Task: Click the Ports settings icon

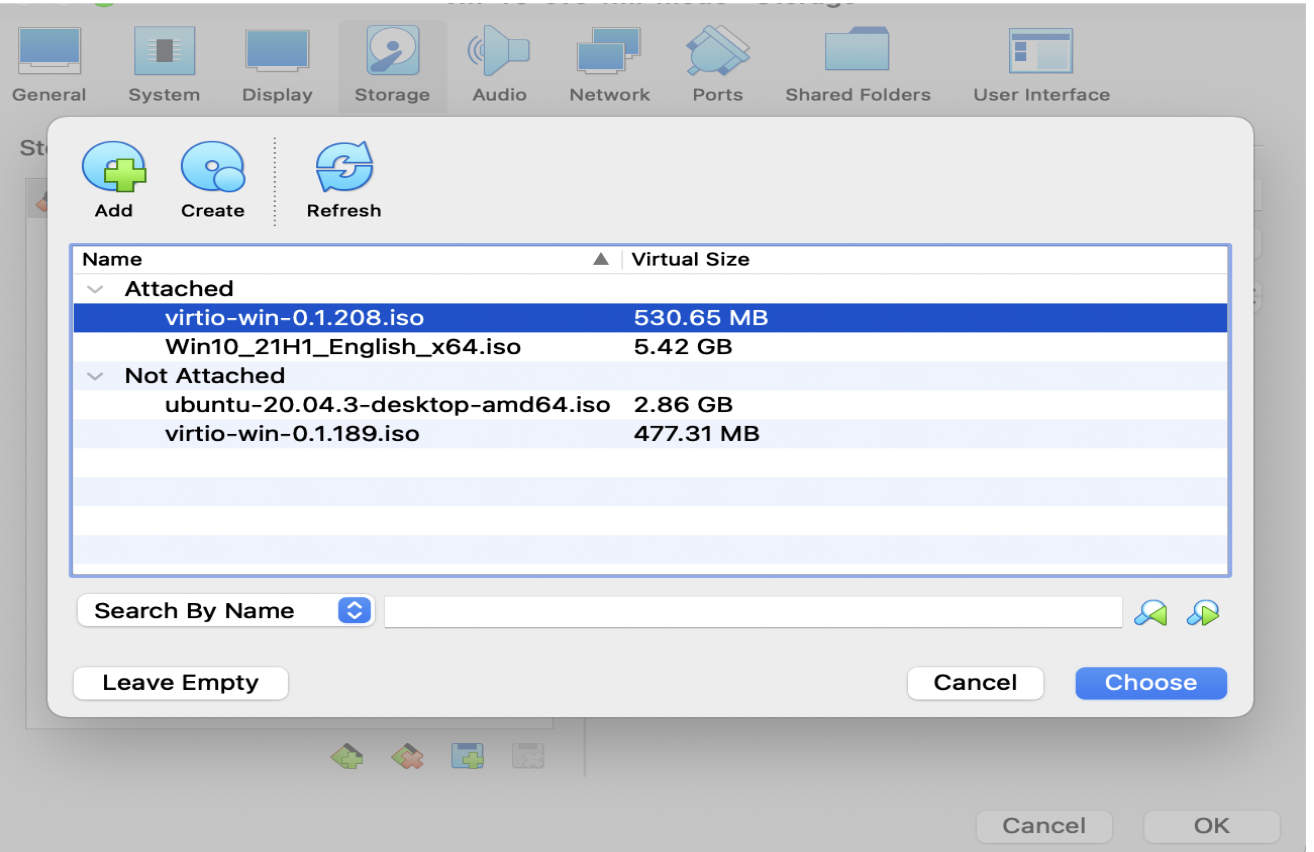Action: (717, 62)
